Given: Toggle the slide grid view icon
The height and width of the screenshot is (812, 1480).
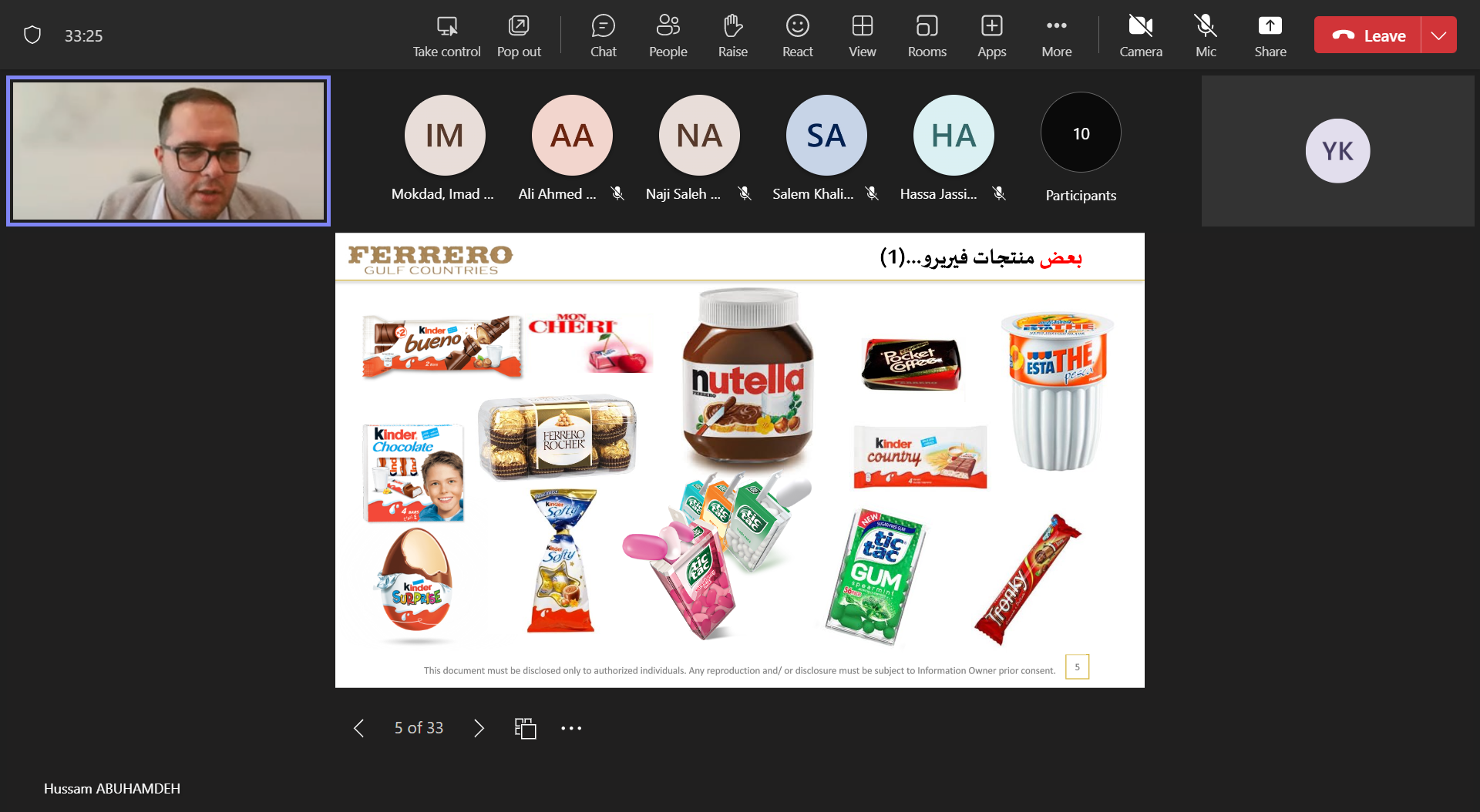Looking at the screenshot, I should coord(525,728).
